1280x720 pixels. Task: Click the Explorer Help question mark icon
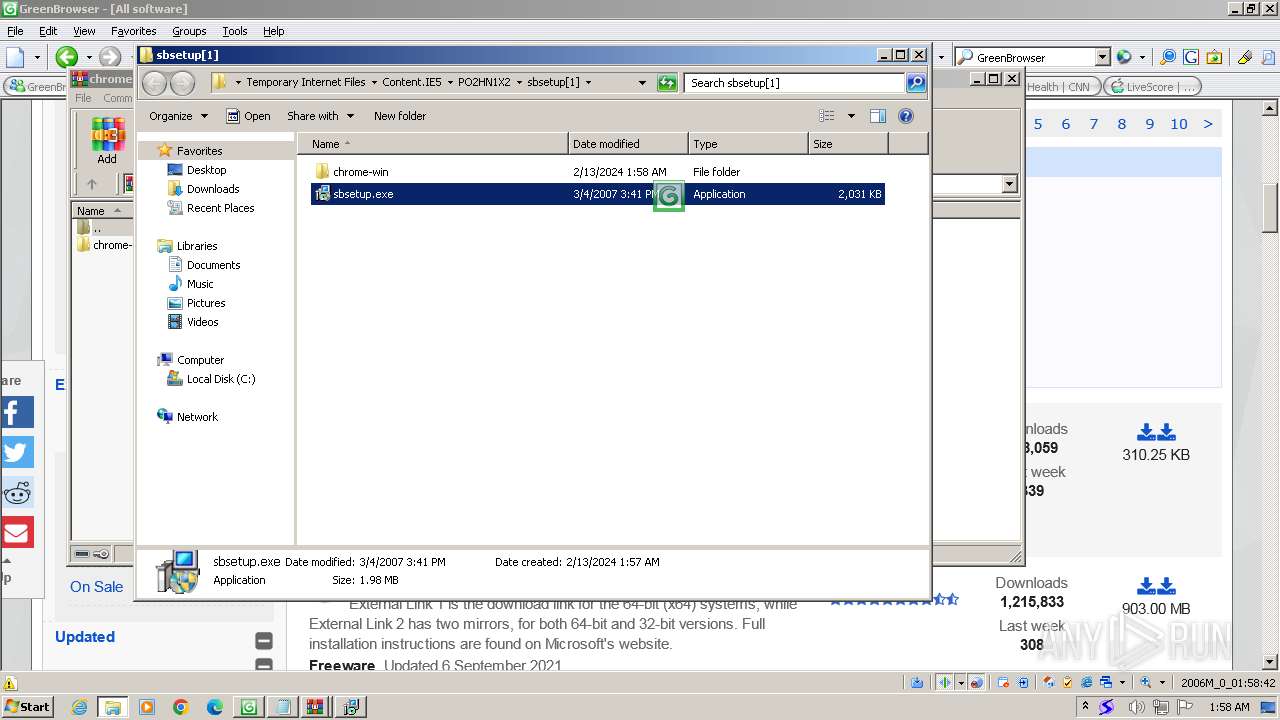click(x=906, y=116)
